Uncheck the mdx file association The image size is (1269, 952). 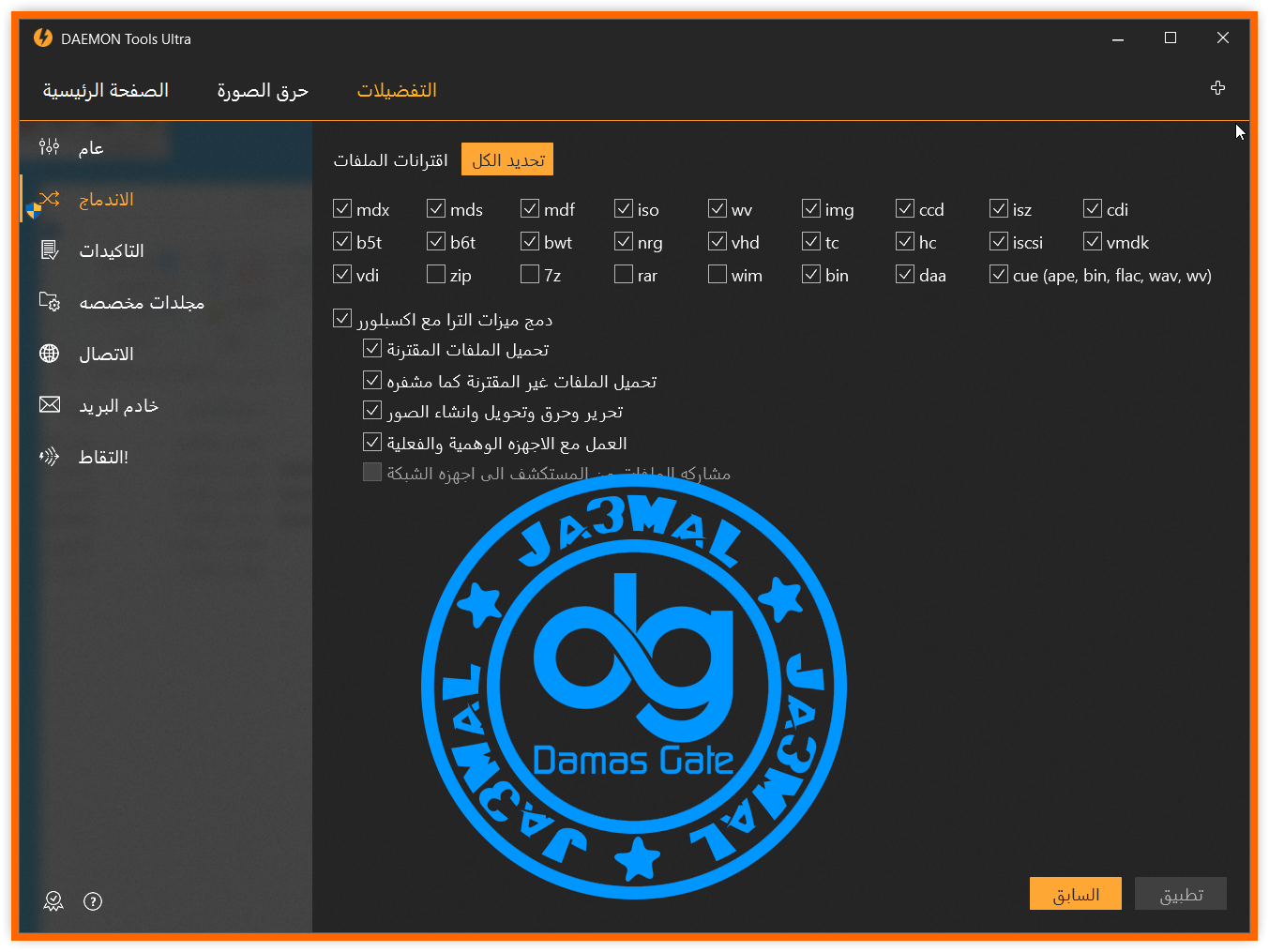coord(342,208)
